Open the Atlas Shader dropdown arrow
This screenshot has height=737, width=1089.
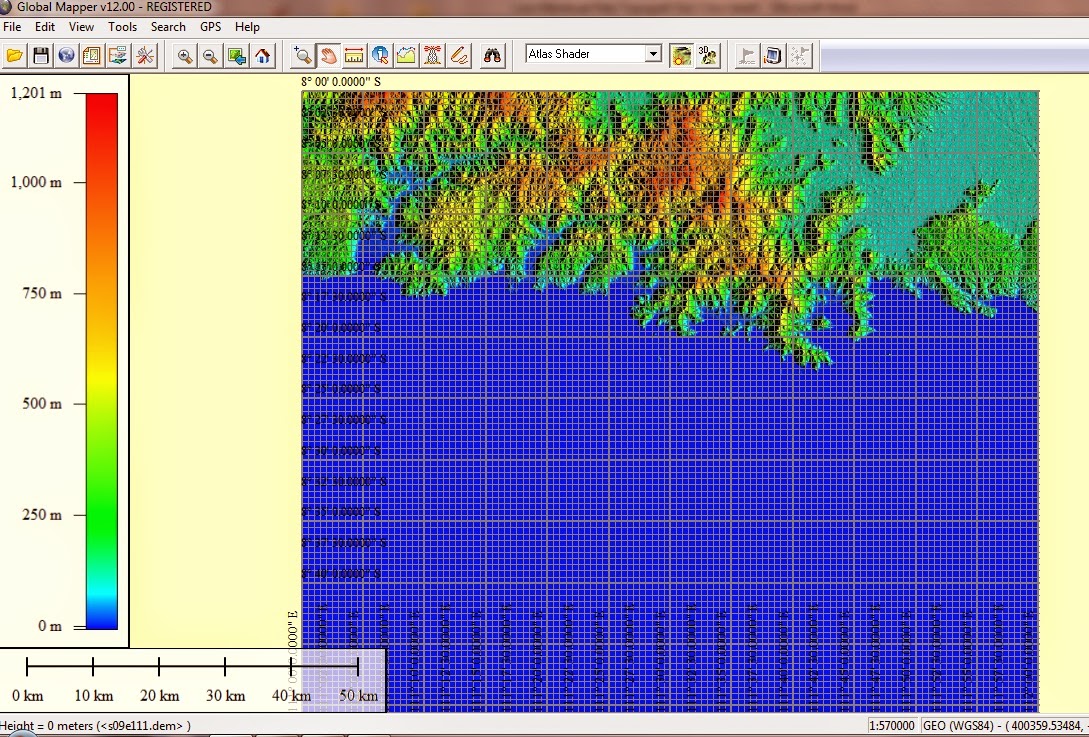click(x=653, y=53)
